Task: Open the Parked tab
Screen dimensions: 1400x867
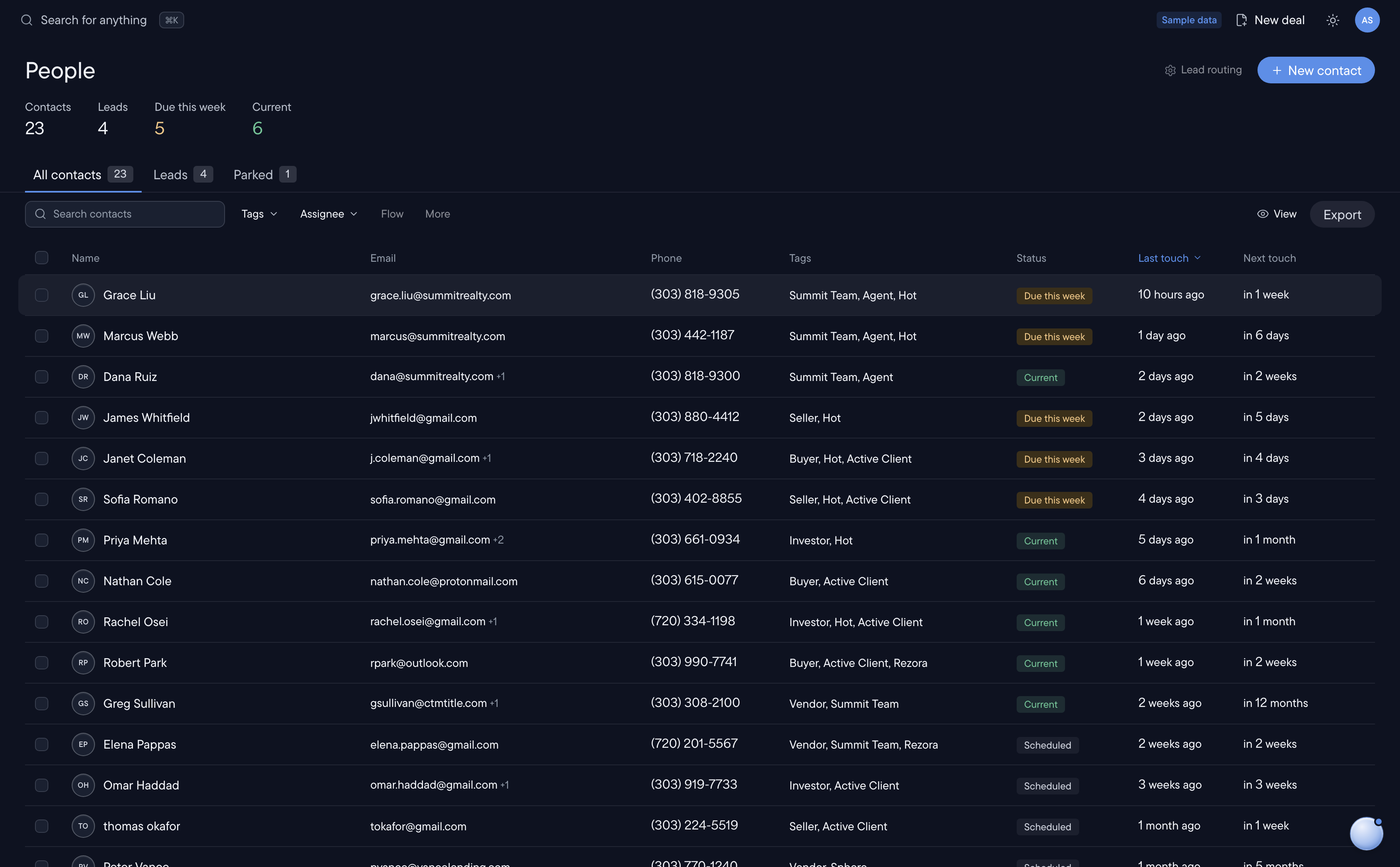Action: (x=265, y=174)
